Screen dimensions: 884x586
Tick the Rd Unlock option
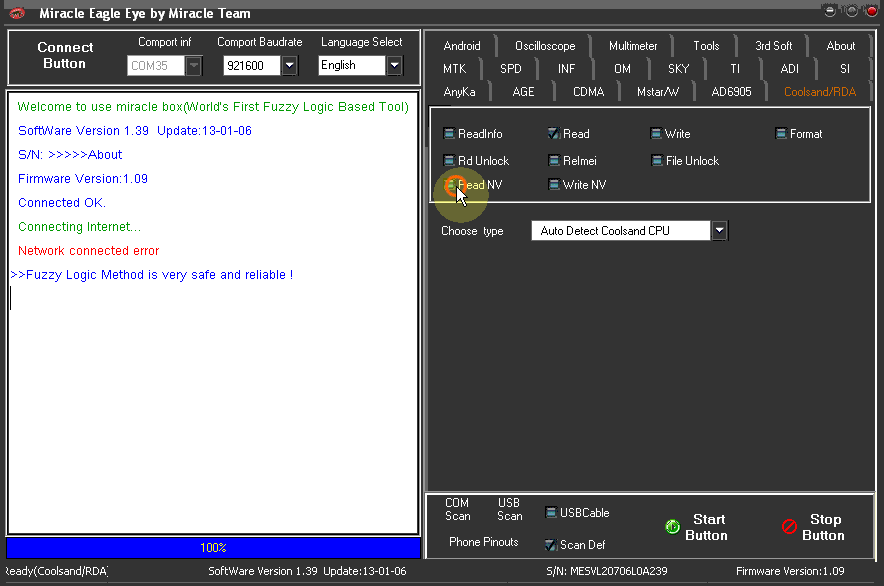point(449,161)
